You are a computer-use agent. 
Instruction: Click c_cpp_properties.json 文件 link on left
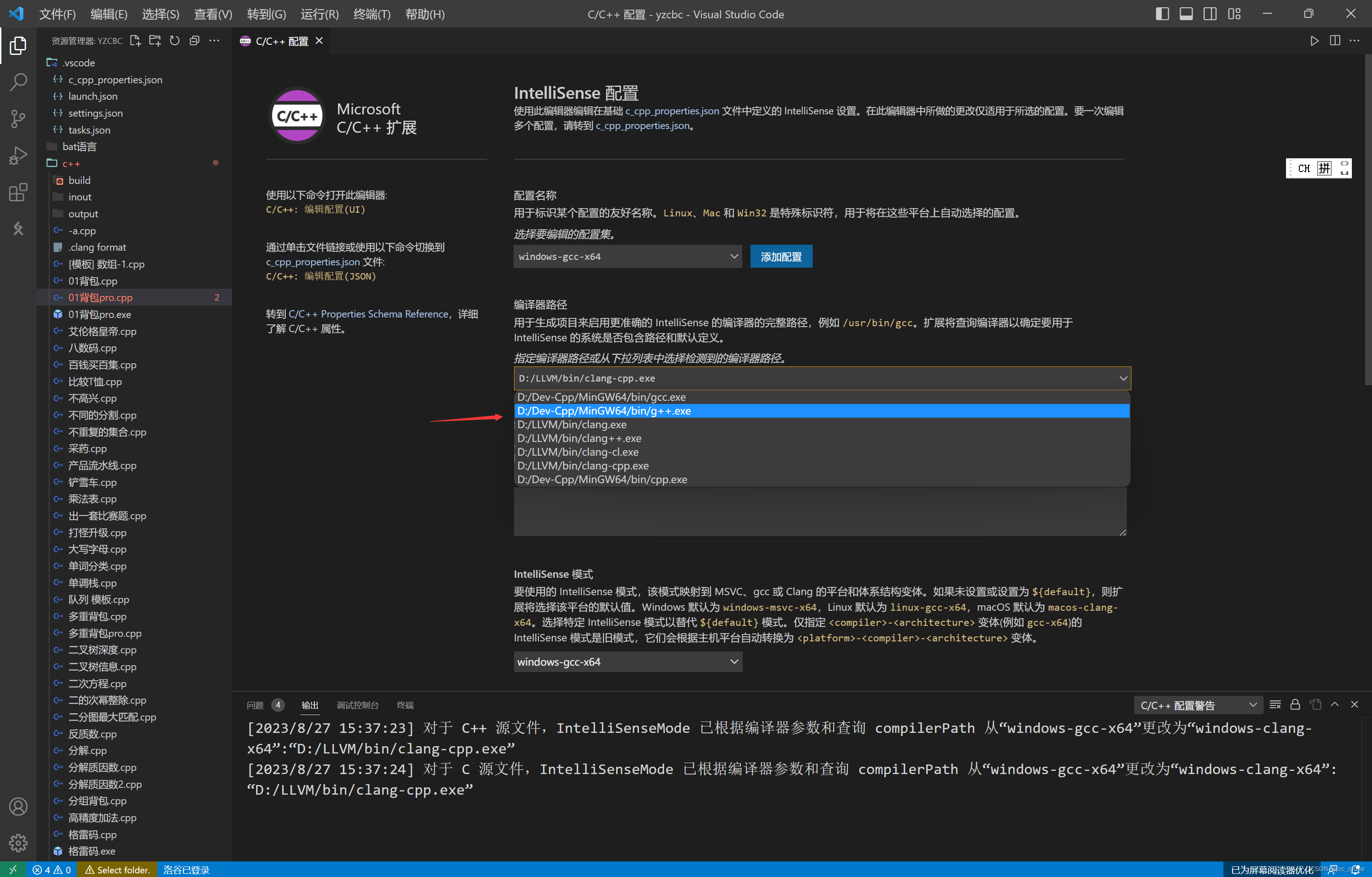(x=313, y=262)
